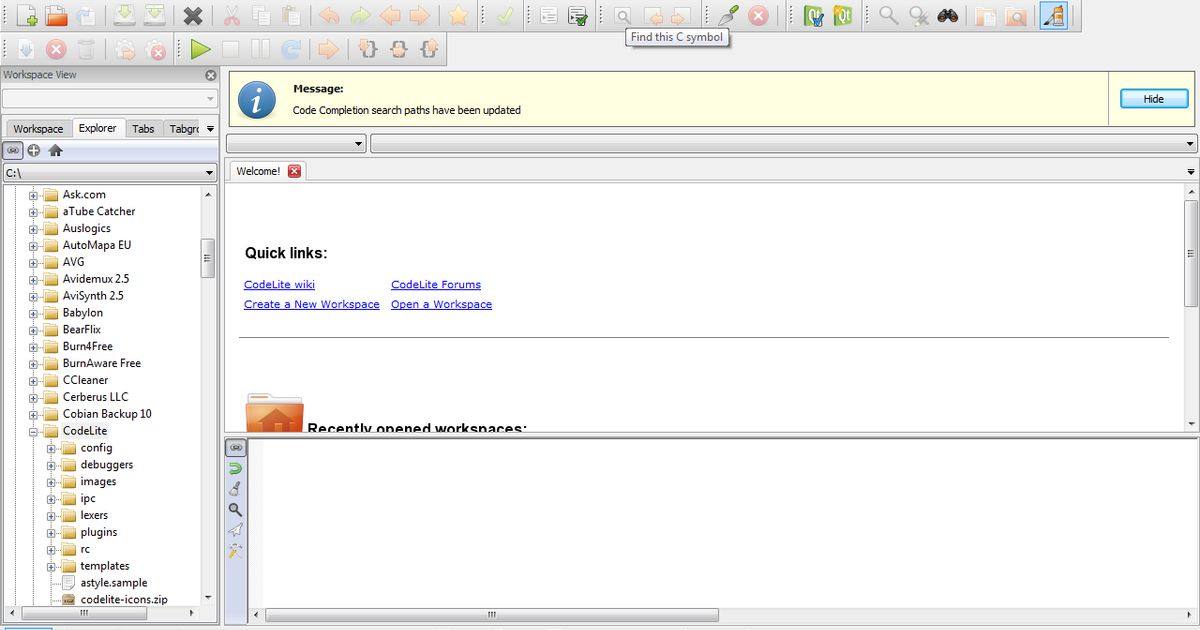Click the green trowel icon in toolbar
The width and height of the screenshot is (1200, 630).
tap(728, 16)
